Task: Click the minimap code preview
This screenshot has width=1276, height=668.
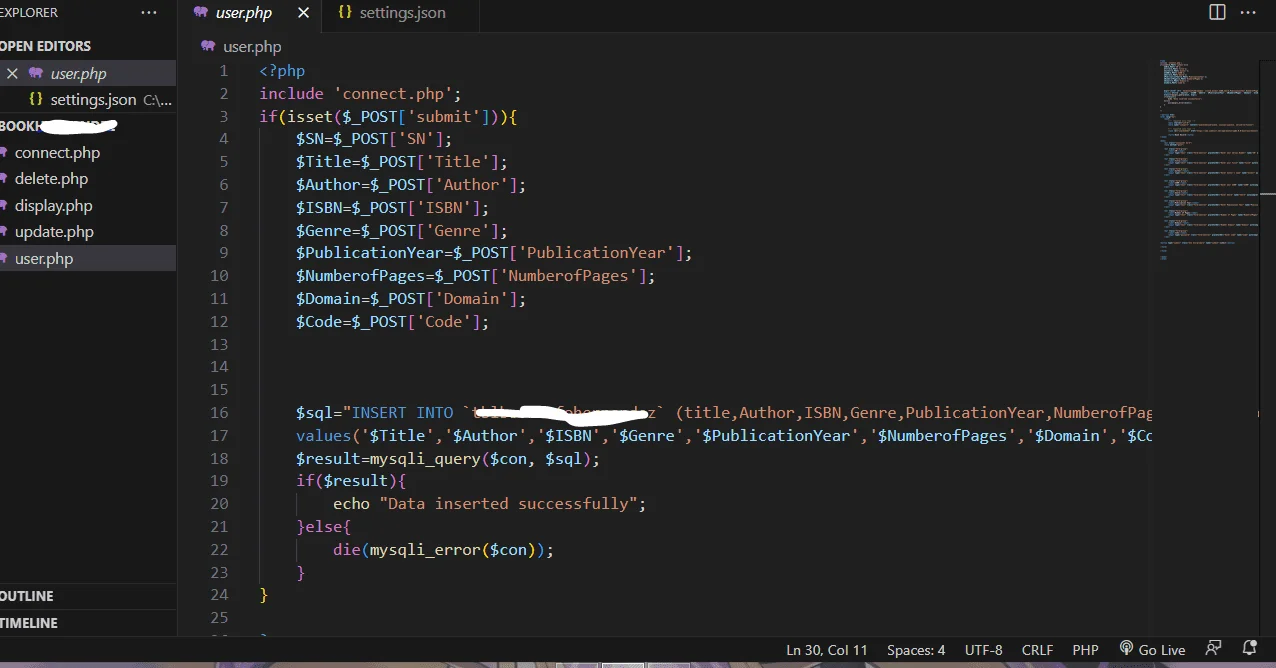Action: 1207,160
